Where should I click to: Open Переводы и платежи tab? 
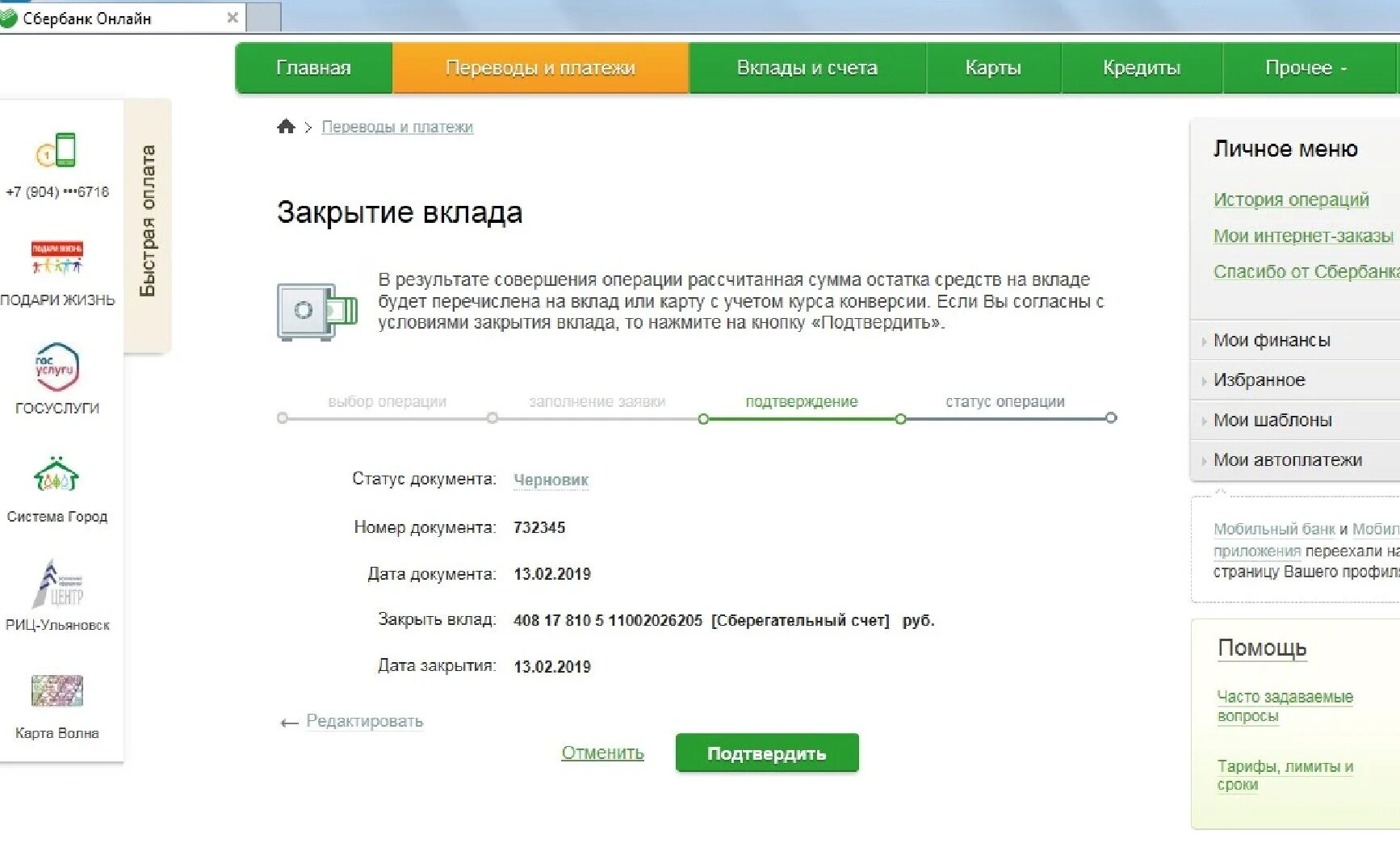coord(540,68)
